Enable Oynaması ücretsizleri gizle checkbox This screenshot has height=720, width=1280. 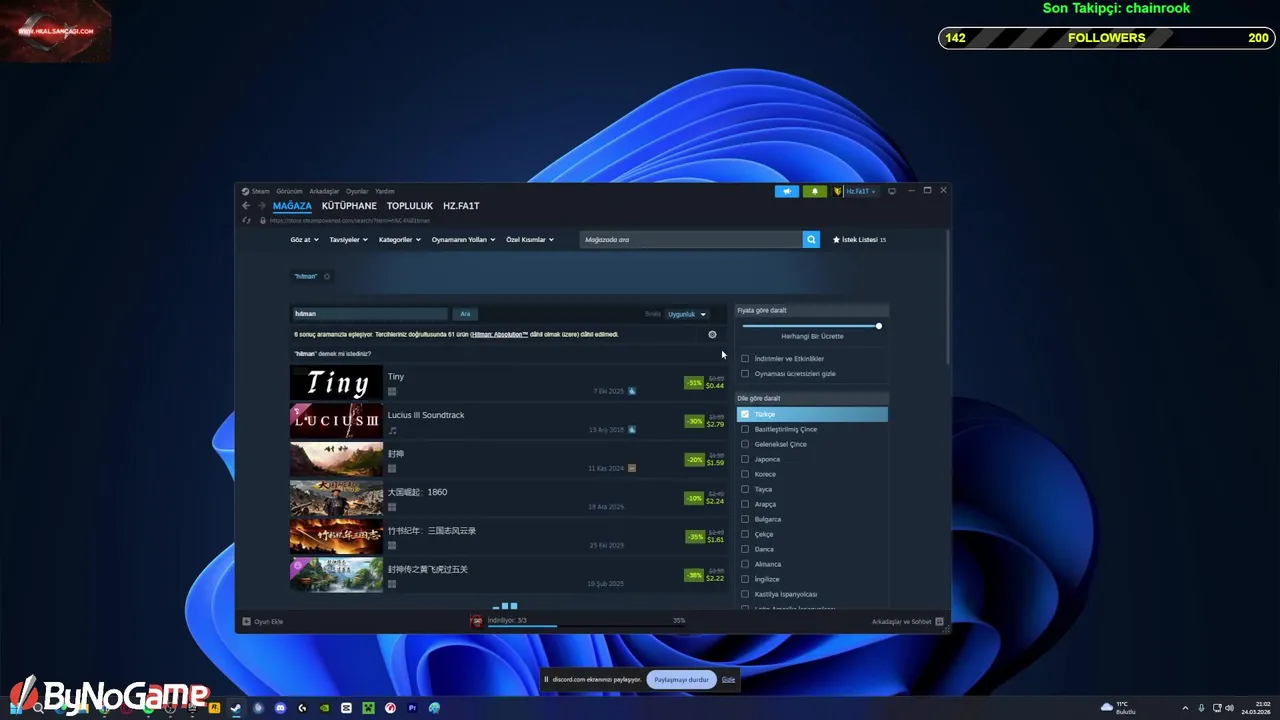coord(744,373)
